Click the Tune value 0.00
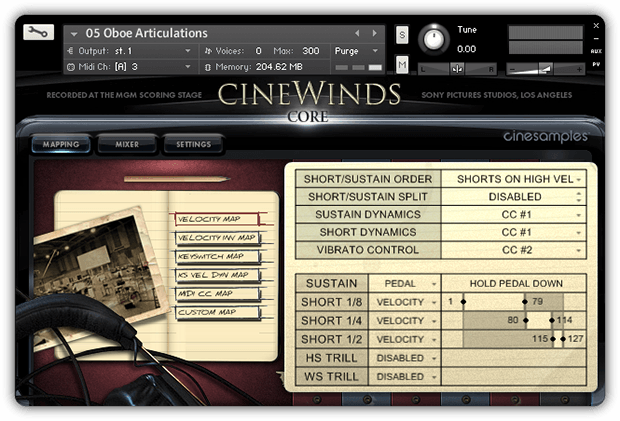This screenshot has width=620, height=421. [467, 49]
